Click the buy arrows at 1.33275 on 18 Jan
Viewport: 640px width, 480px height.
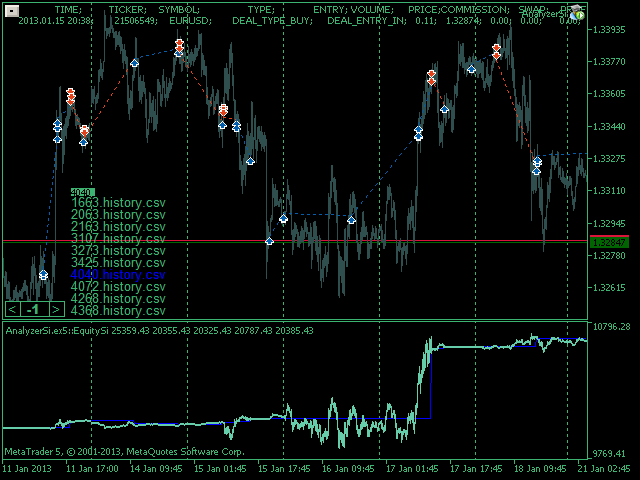tap(537, 165)
